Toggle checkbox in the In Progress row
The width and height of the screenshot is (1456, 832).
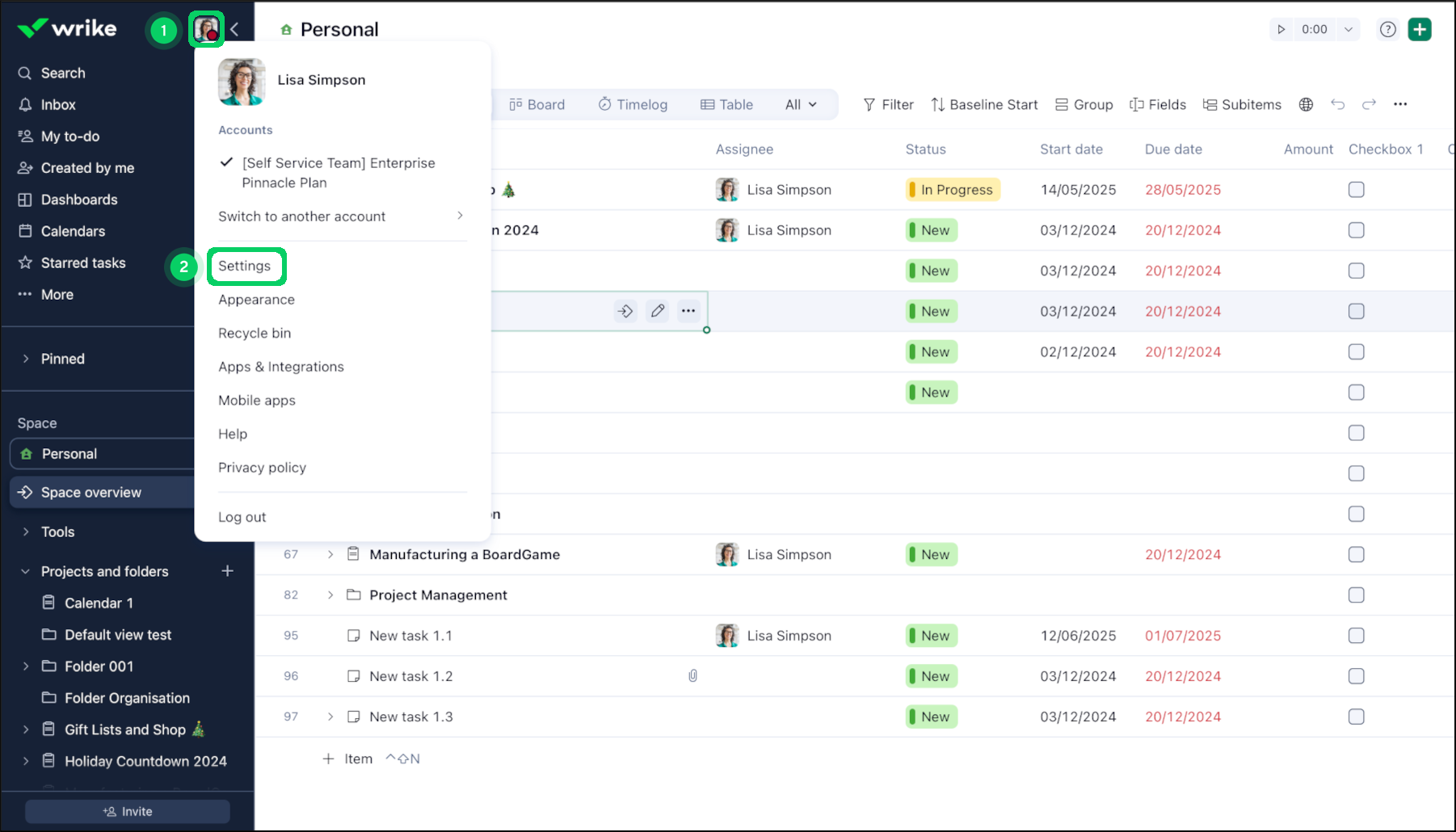pos(1356,190)
